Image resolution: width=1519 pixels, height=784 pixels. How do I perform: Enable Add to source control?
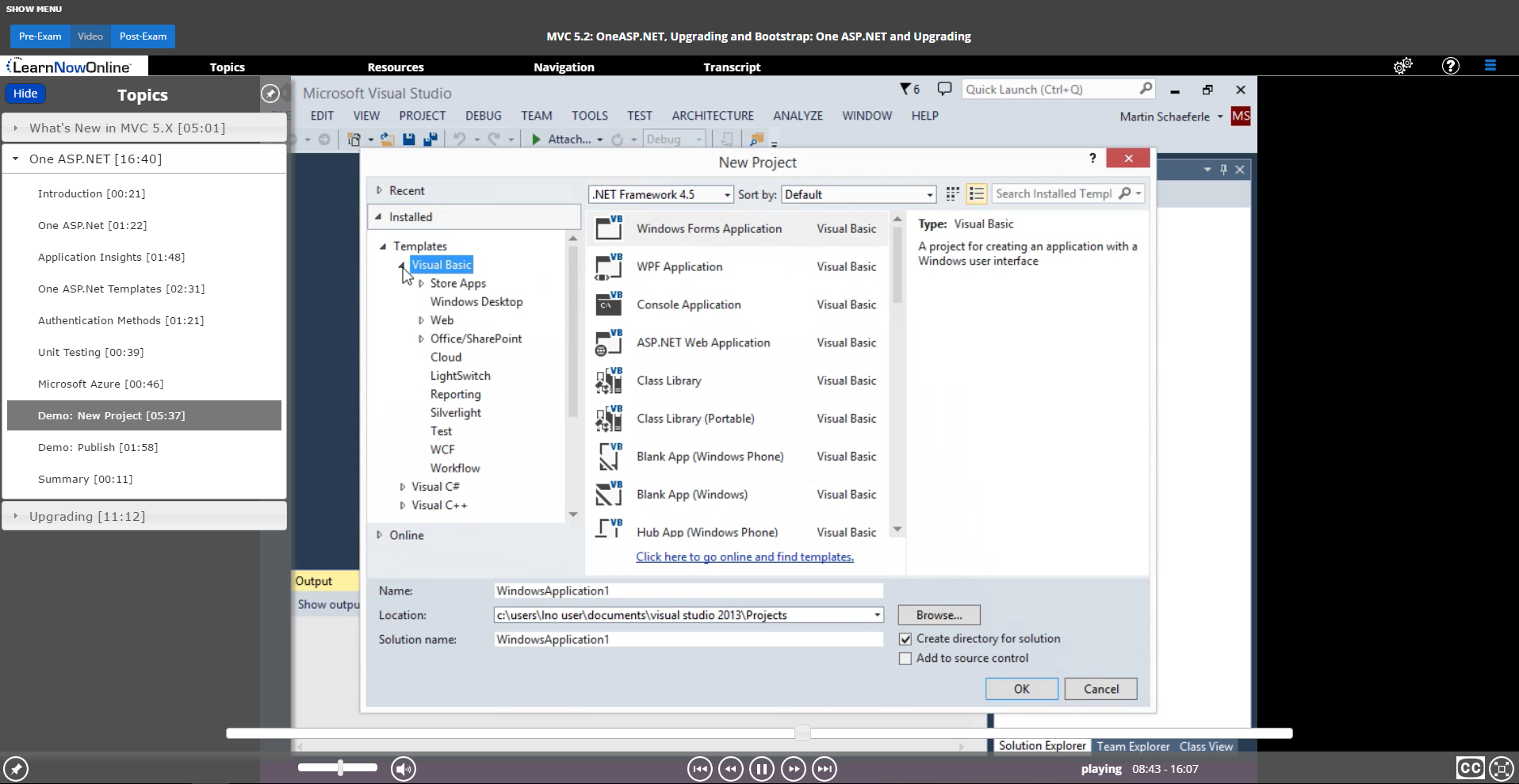click(x=905, y=659)
